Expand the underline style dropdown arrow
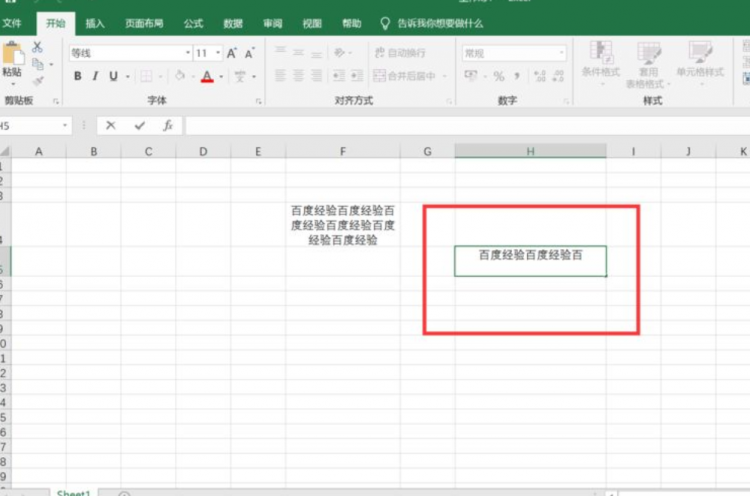Viewport: 750px width, 496px height. [x=128, y=77]
